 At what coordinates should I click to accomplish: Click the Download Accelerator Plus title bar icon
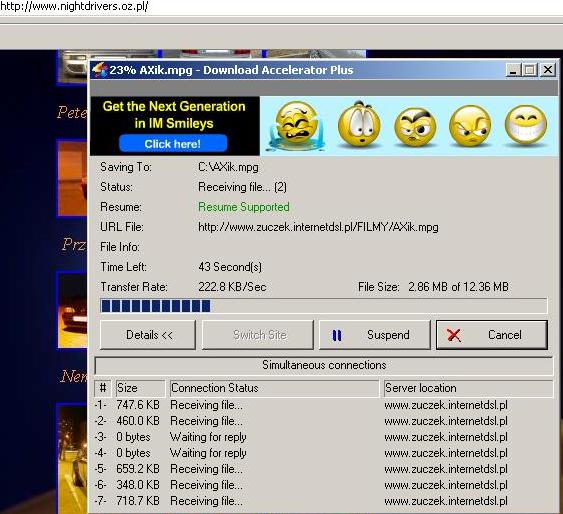tap(100, 70)
